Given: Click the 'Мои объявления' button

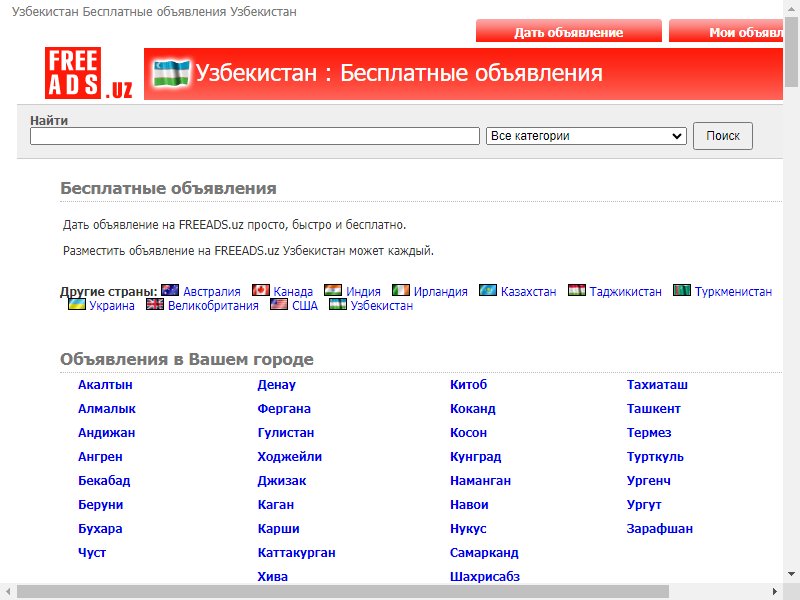Looking at the screenshot, I should pos(726,32).
